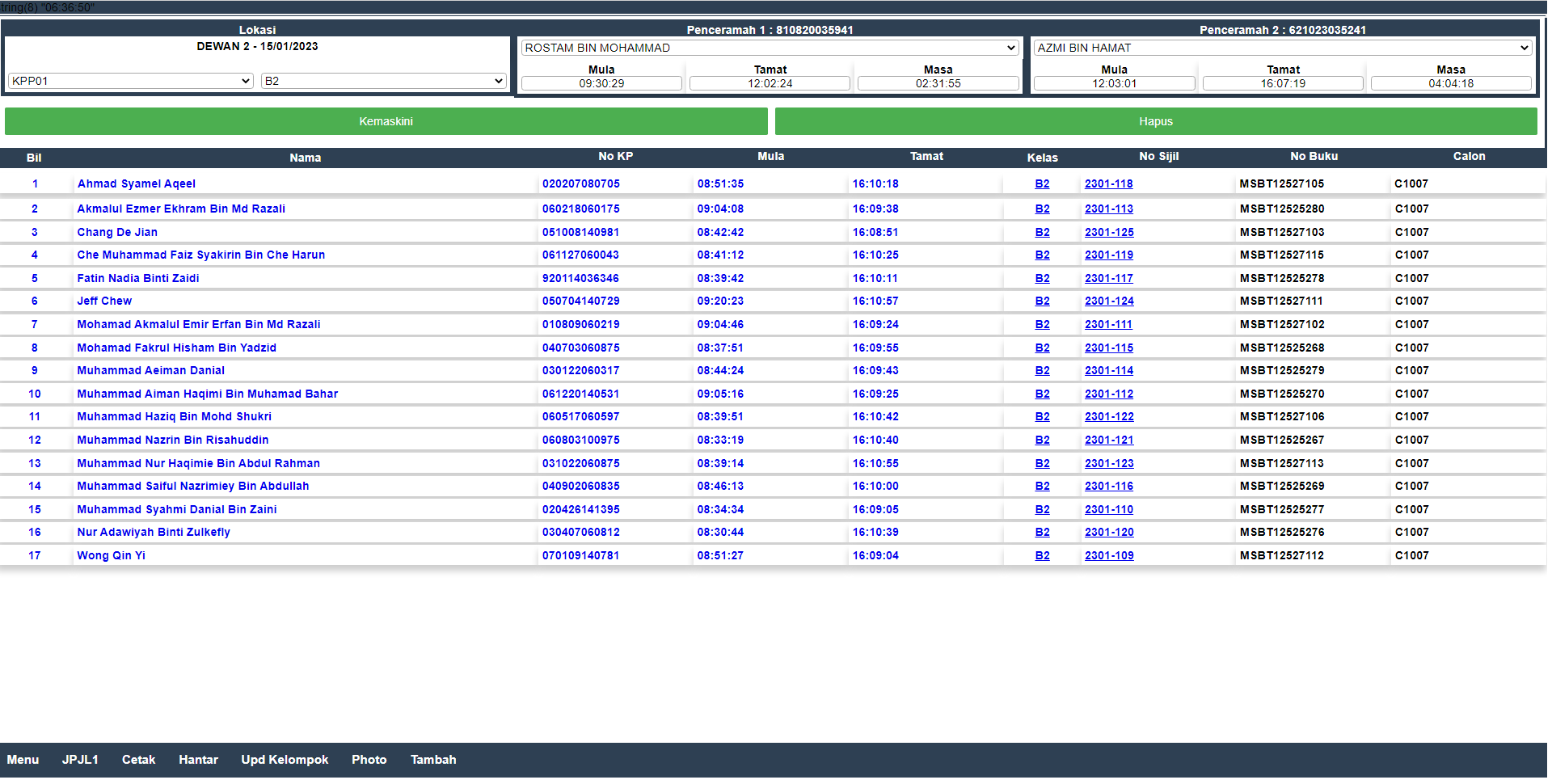This screenshot has height=784, width=1552.
Task: Select JPJL1 in the bottom bar
Action: pos(80,760)
